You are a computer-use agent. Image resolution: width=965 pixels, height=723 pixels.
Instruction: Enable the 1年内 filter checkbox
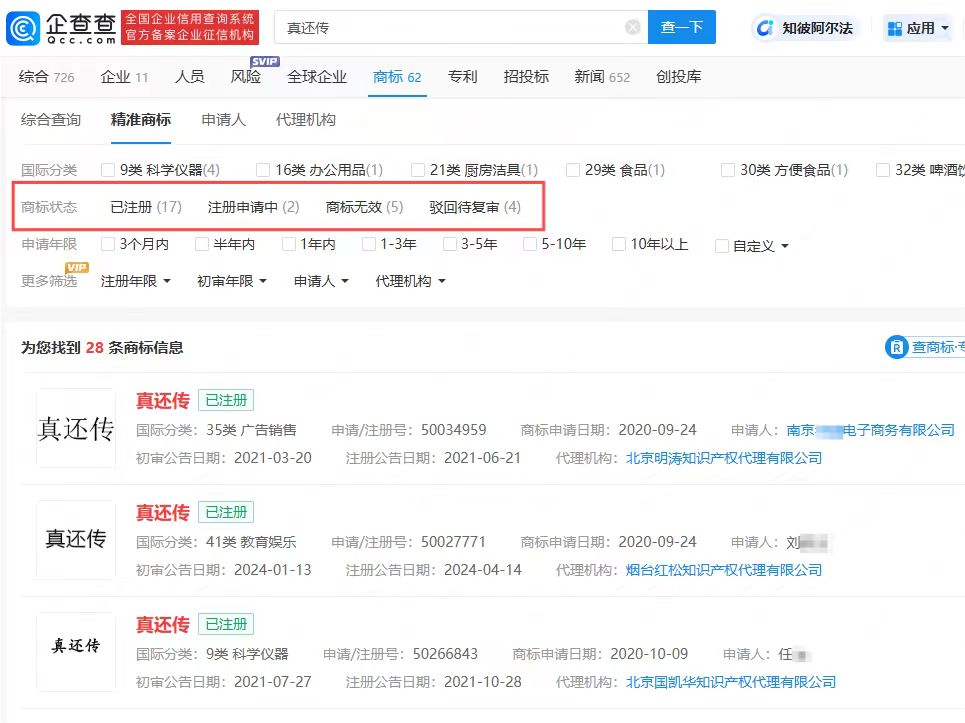(288, 244)
